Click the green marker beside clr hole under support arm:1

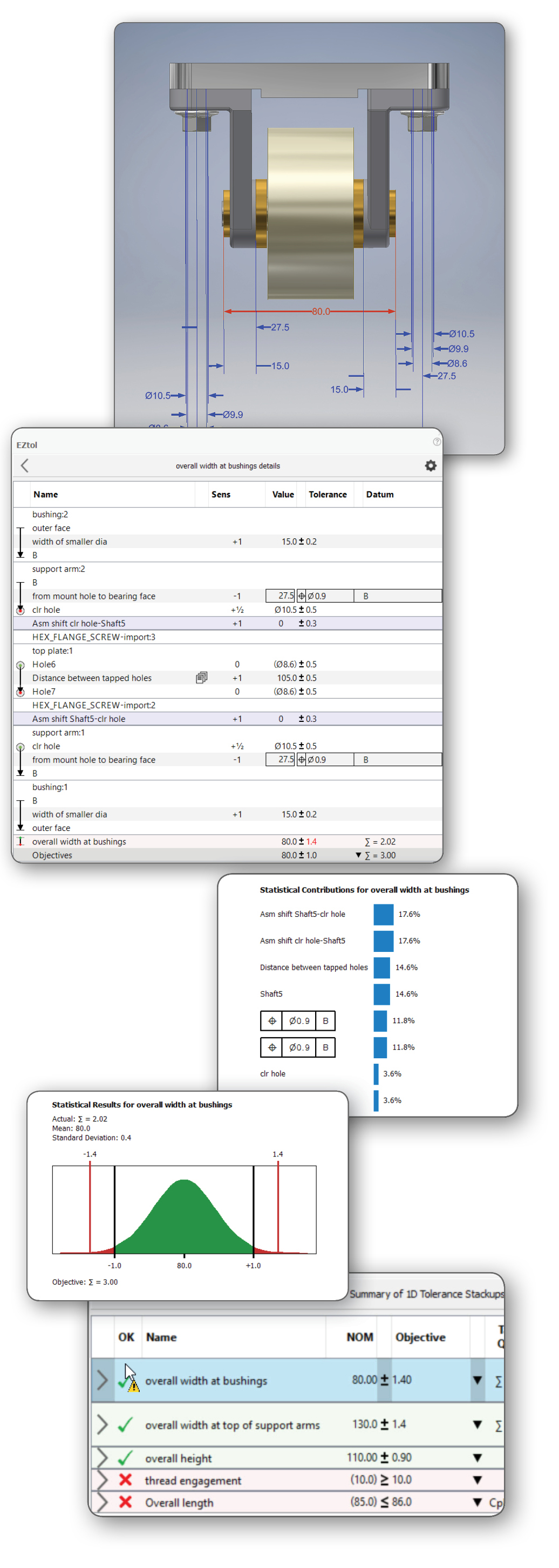pos(20,746)
